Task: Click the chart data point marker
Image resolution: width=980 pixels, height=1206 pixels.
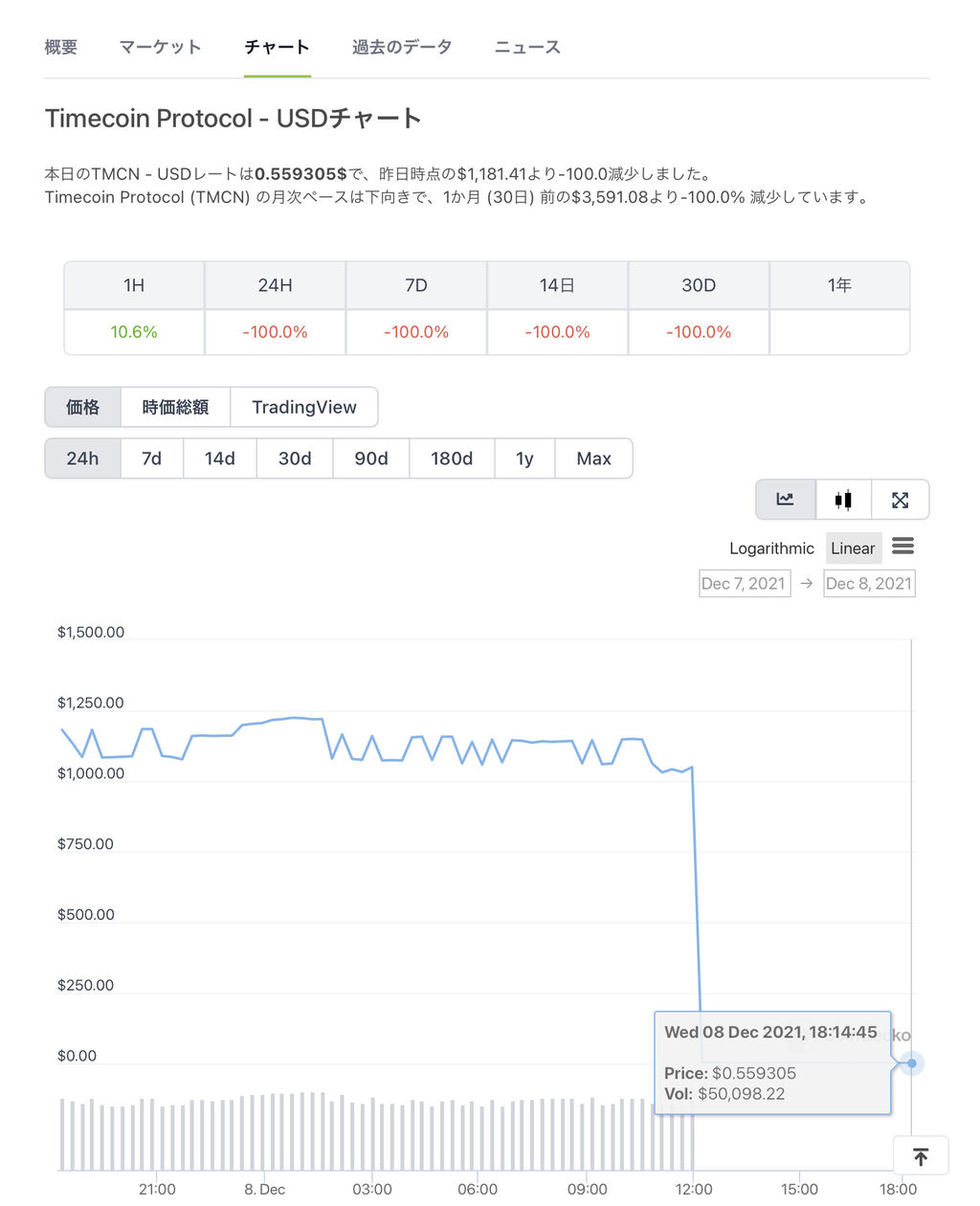Action: pos(912,1063)
